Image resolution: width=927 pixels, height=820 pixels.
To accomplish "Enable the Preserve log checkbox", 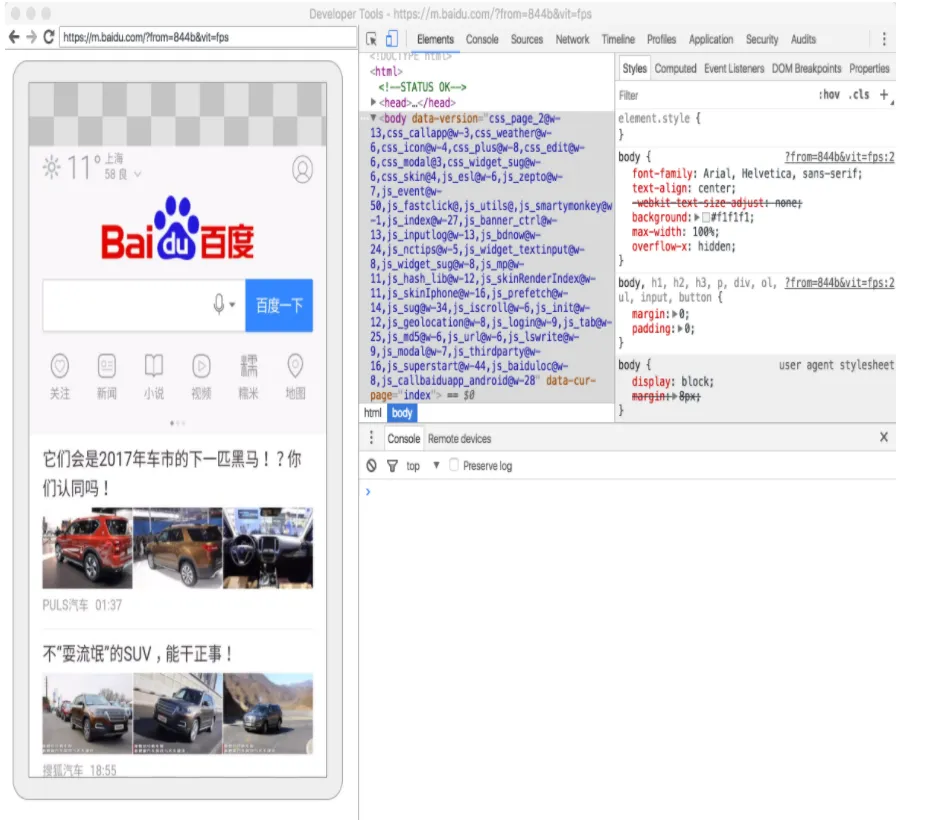I will (454, 466).
